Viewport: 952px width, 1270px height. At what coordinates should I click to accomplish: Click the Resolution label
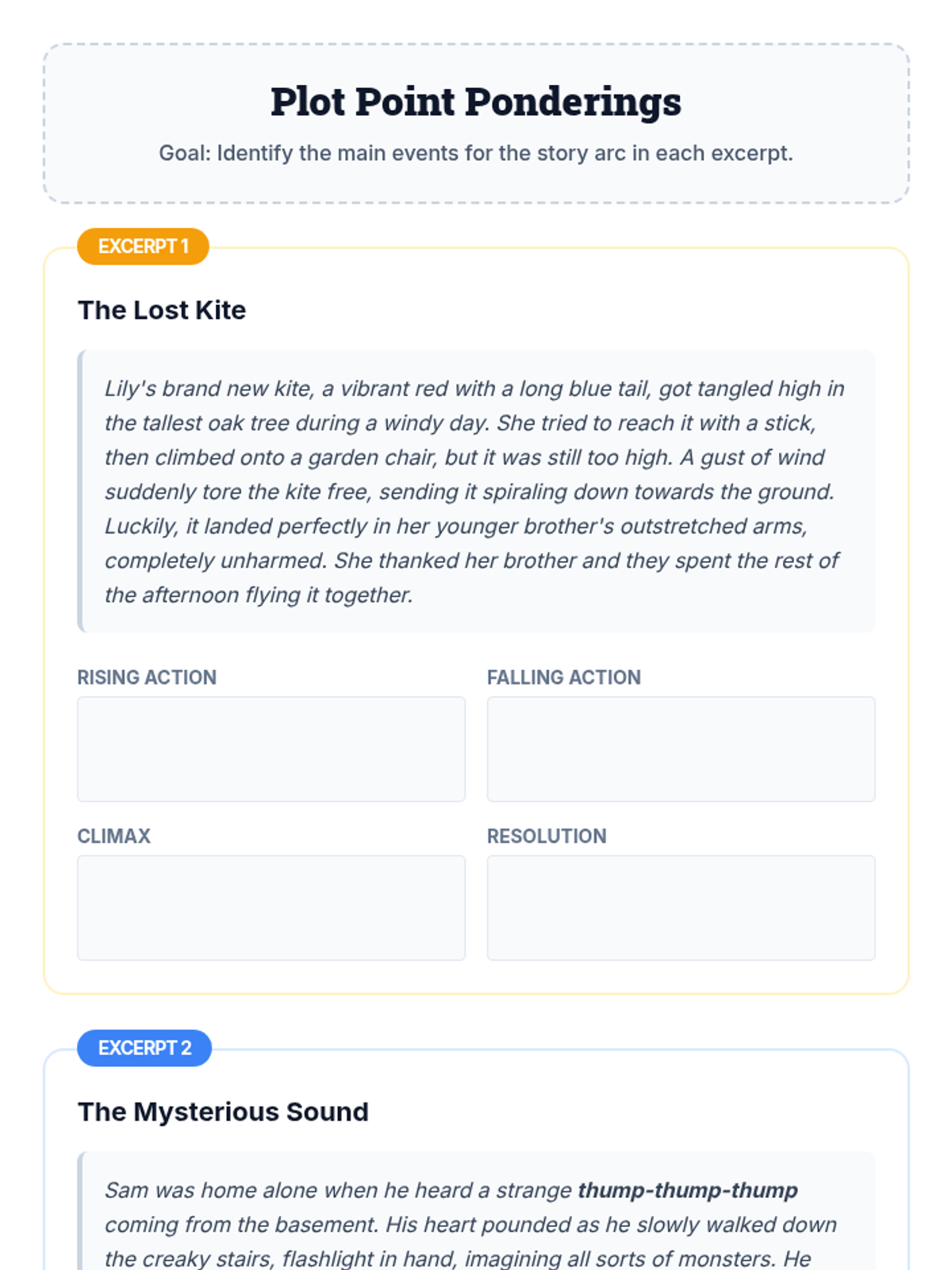pyautogui.click(x=547, y=836)
